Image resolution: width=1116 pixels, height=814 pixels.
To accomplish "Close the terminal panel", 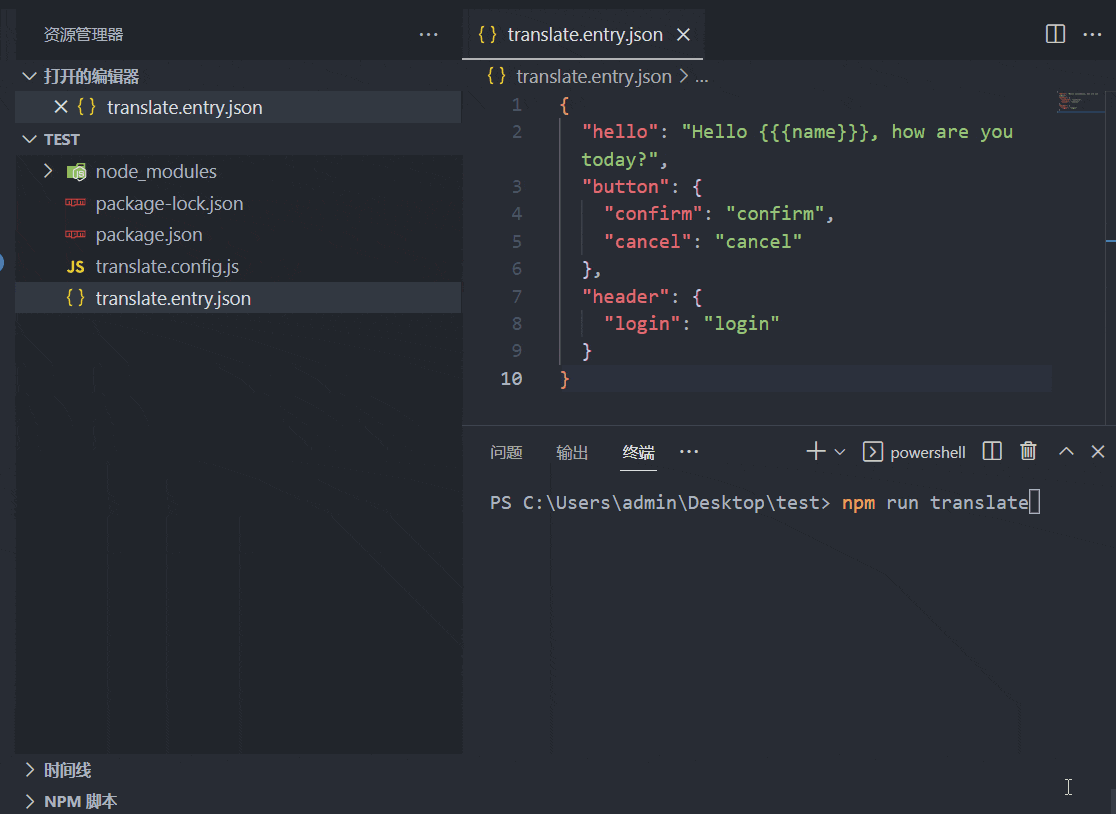I will point(1098,451).
